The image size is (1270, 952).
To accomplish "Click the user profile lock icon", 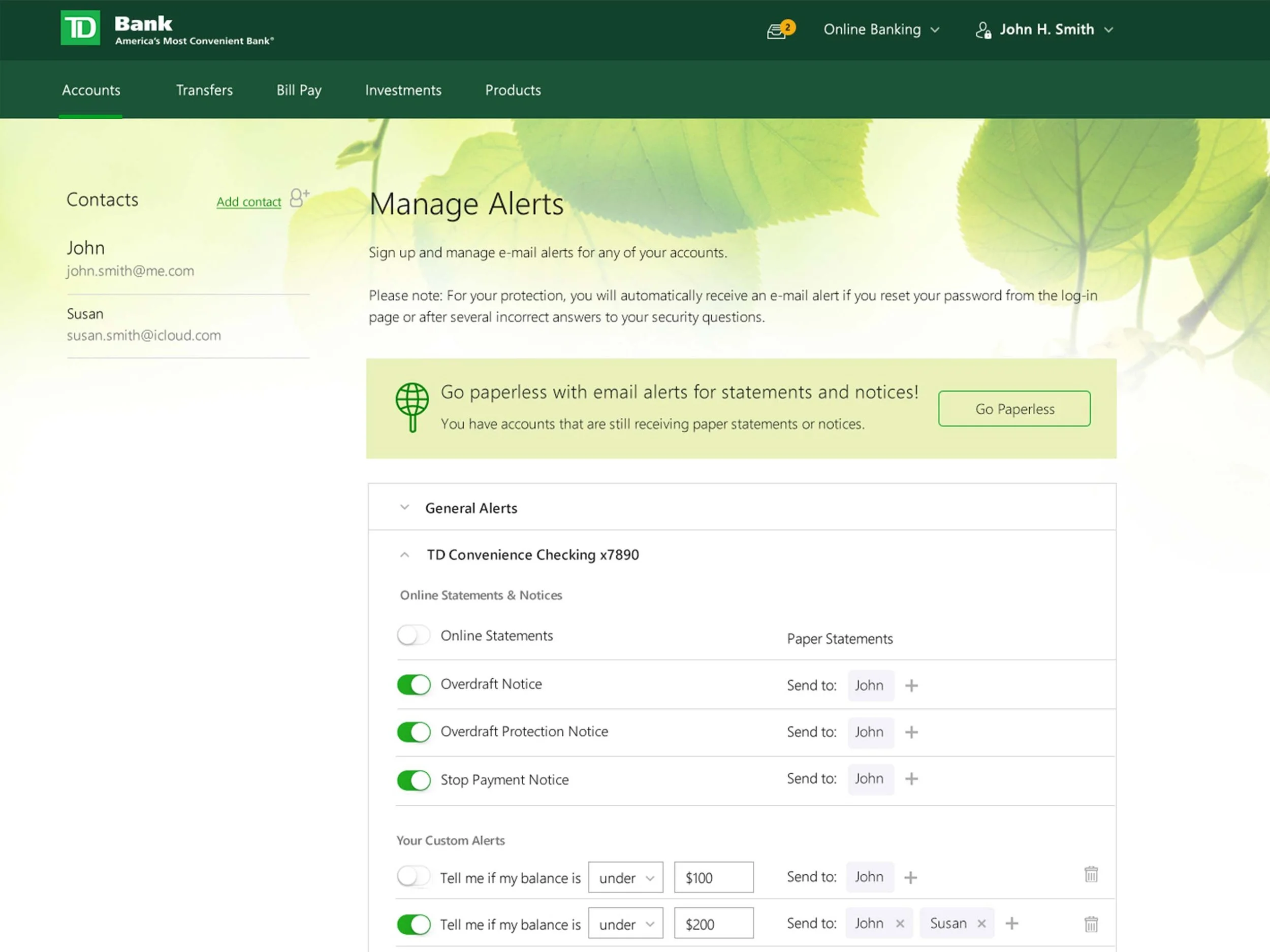I will pos(983,30).
